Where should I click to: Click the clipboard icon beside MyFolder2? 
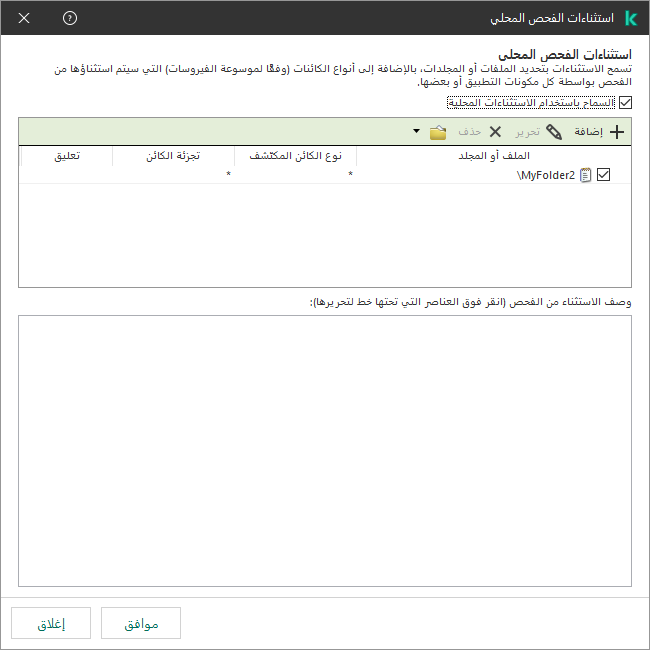tap(586, 174)
